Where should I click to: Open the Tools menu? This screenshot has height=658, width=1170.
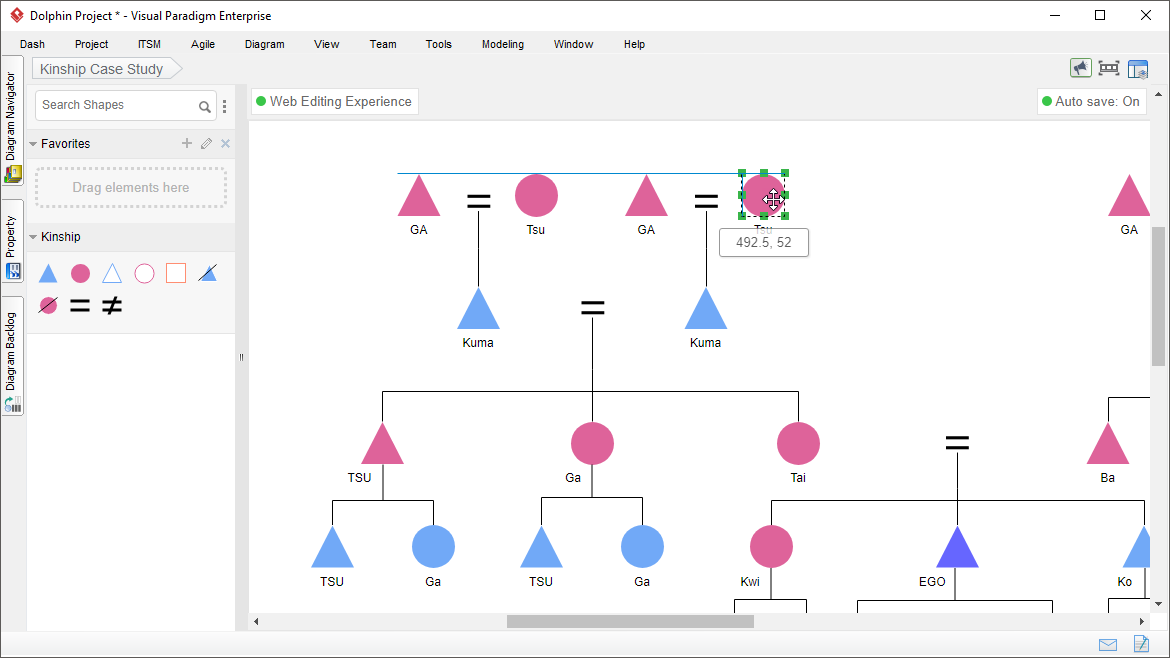coord(439,44)
